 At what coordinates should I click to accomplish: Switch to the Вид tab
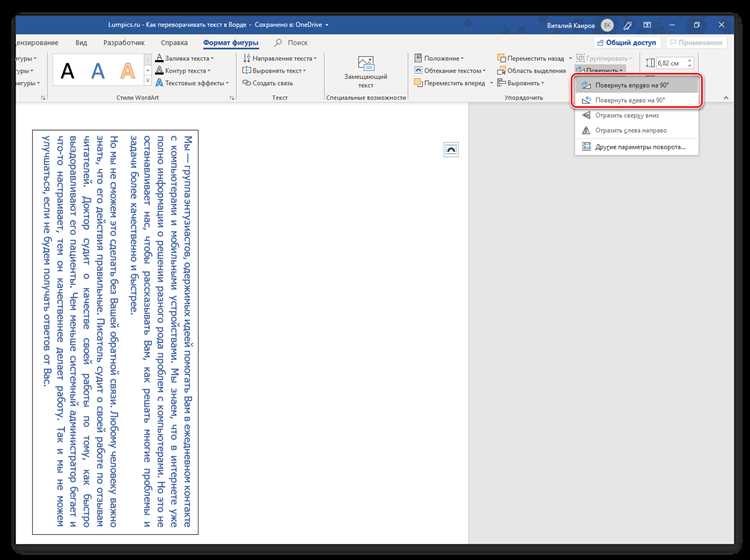click(x=81, y=43)
